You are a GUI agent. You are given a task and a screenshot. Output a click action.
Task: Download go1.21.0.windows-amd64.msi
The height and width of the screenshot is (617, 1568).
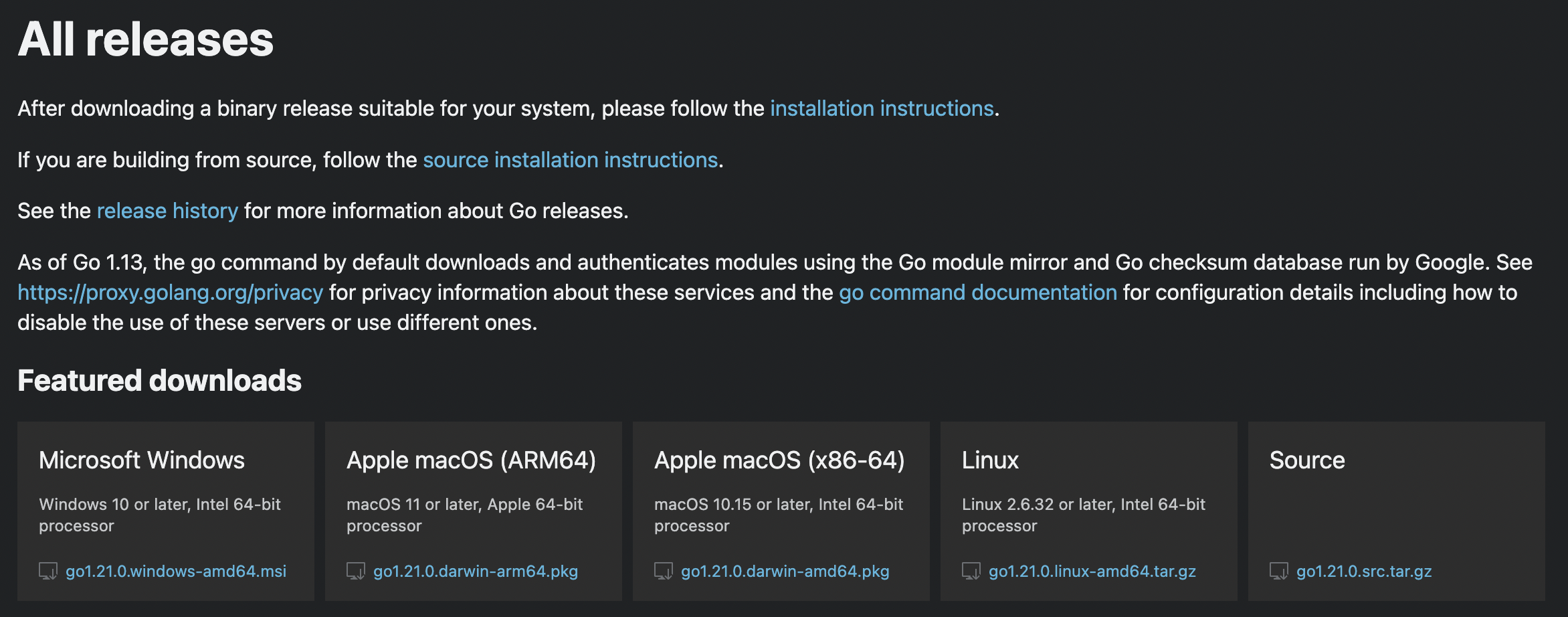176,571
